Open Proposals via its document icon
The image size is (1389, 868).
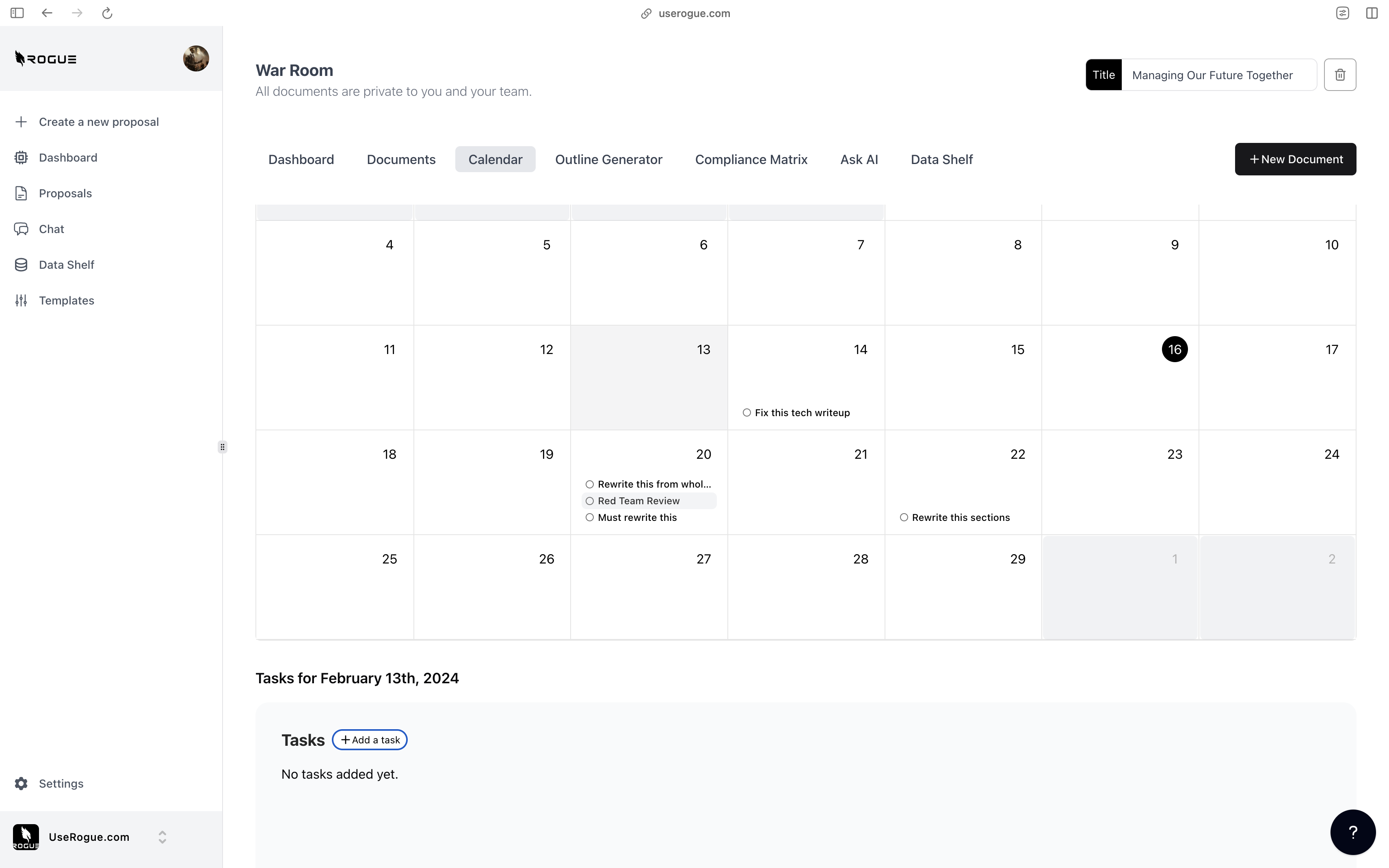(x=21, y=194)
